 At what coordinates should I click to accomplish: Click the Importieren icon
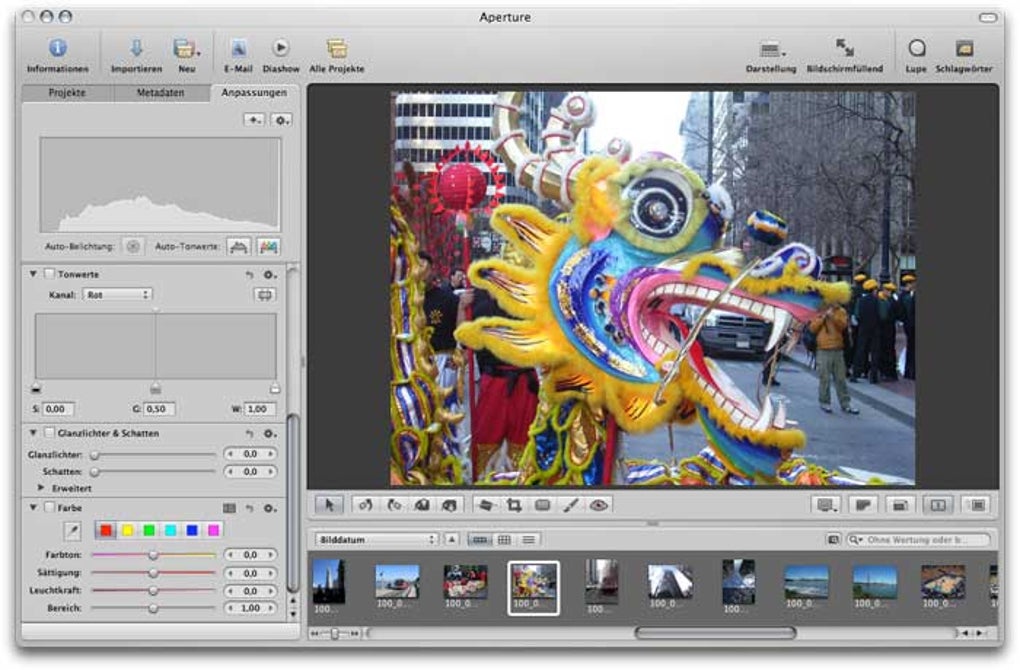pyautogui.click(x=137, y=49)
